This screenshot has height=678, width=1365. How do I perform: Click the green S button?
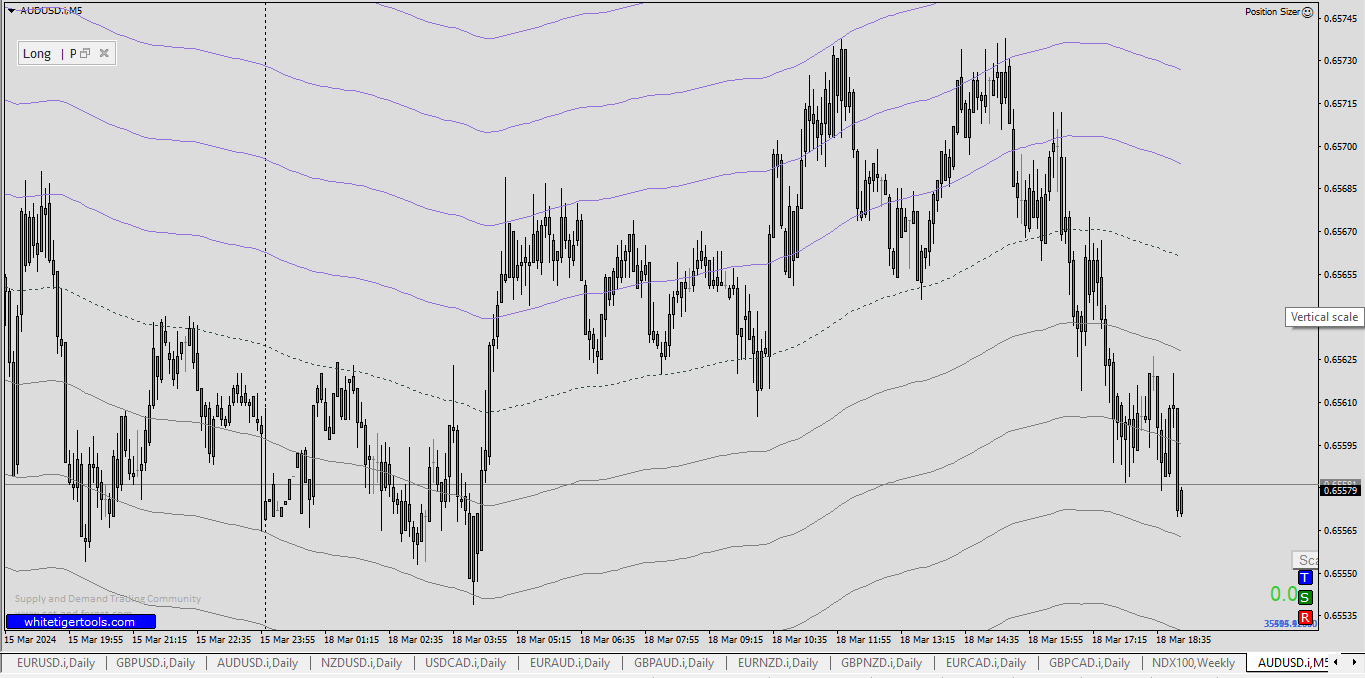[x=1305, y=597]
